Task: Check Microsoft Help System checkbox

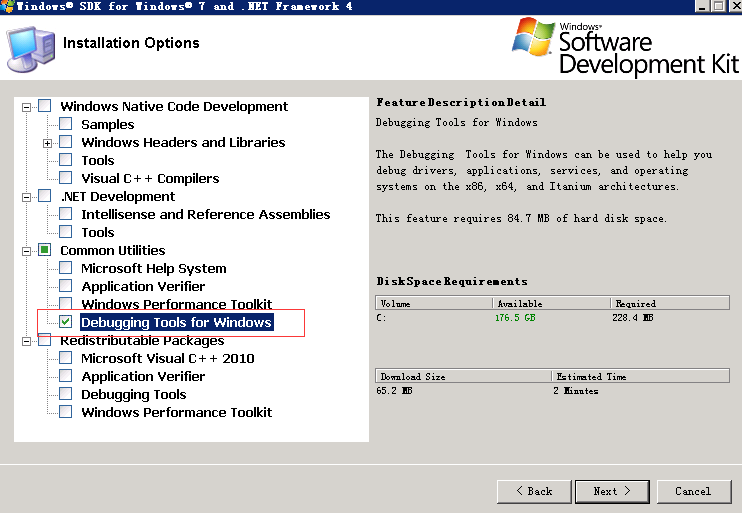Action: [65, 267]
